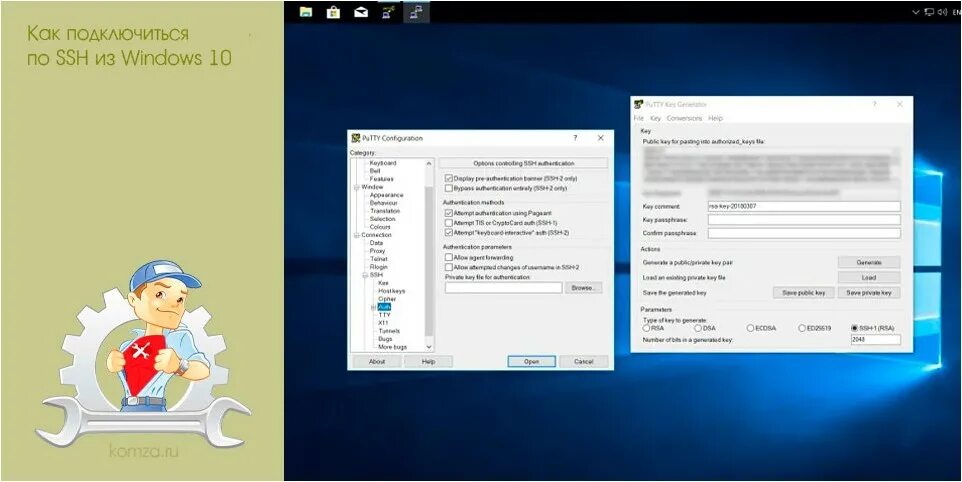Click the Load button
This screenshot has height=482, width=962.
point(869,278)
